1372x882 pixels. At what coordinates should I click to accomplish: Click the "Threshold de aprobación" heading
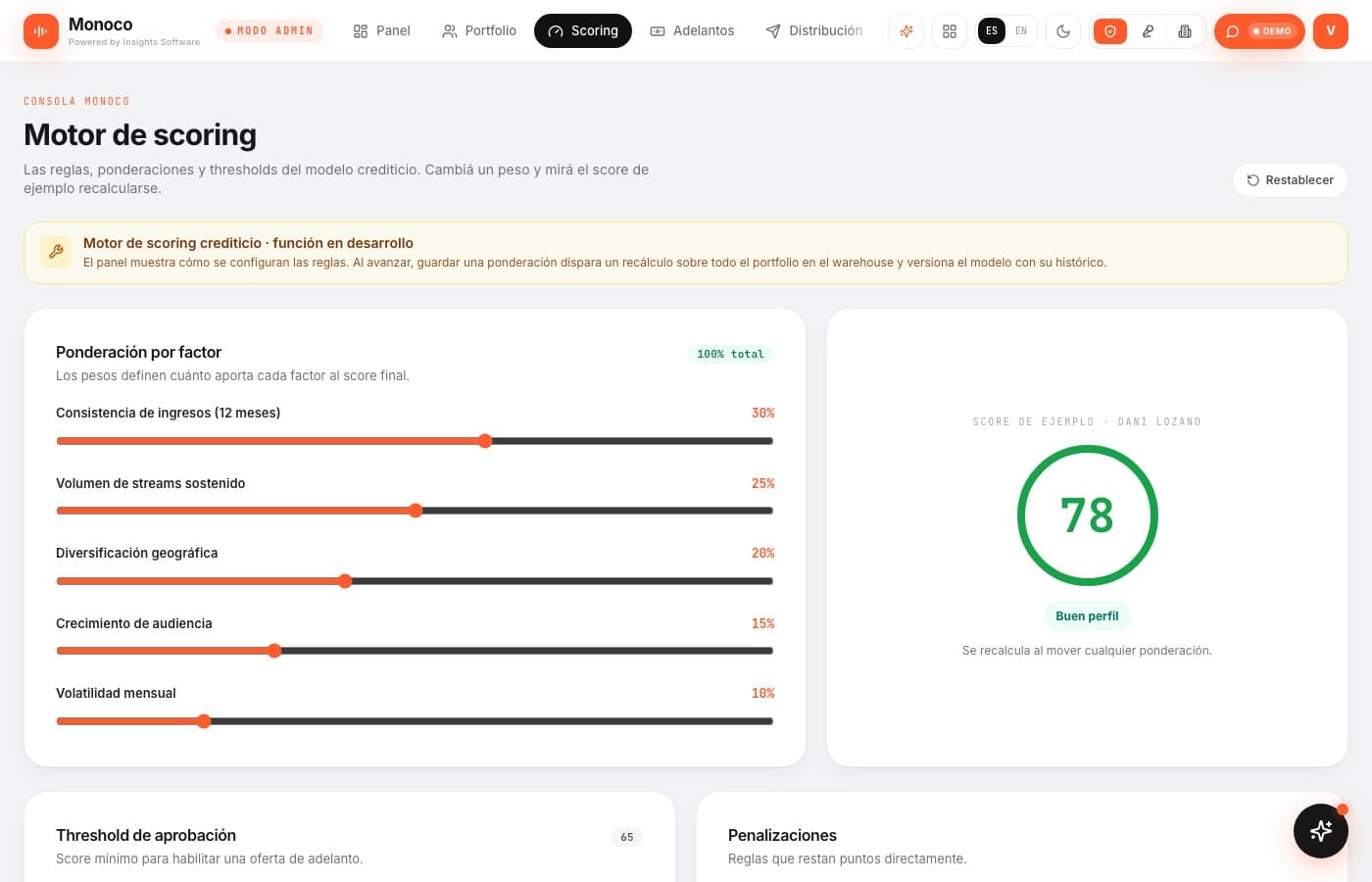pos(146,835)
